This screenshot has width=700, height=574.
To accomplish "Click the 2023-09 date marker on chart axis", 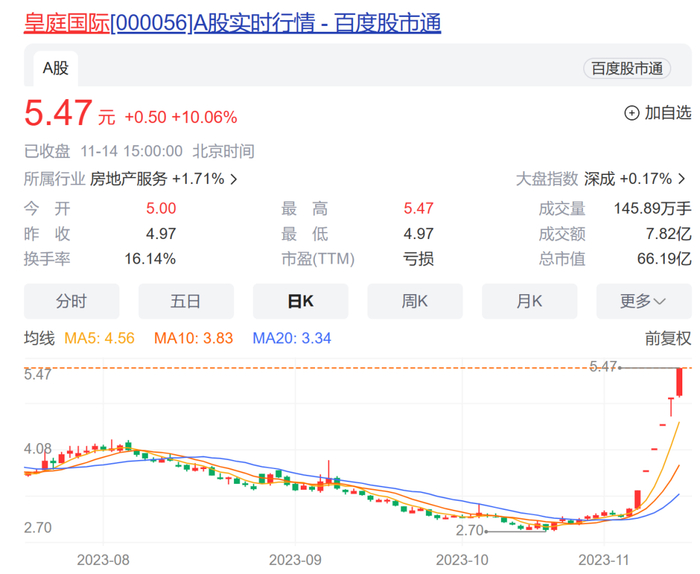I will 295,560.
